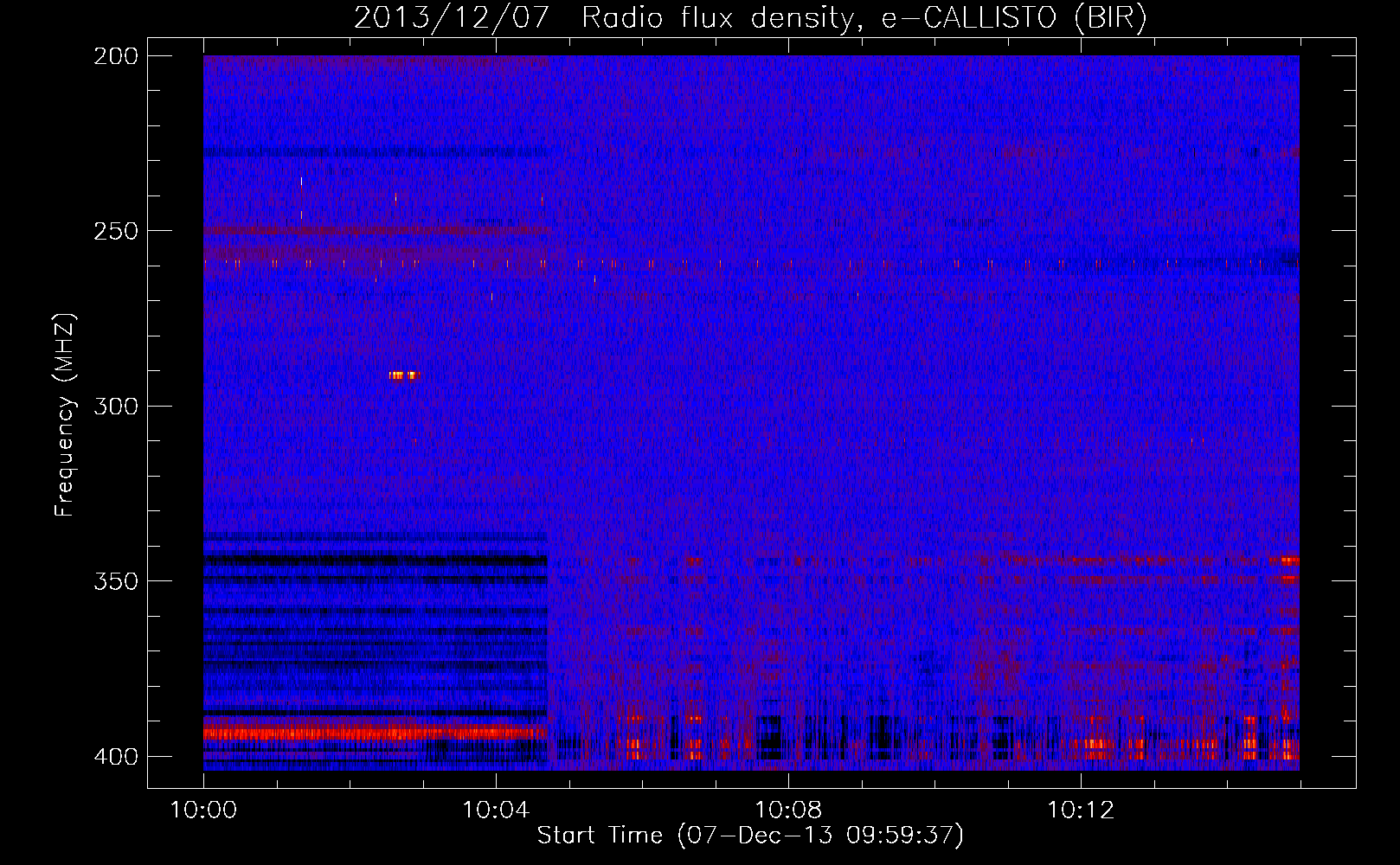The height and width of the screenshot is (865, 1400).
Task: Click the 10:04 time tick label
Action: (x=496, y=811)
